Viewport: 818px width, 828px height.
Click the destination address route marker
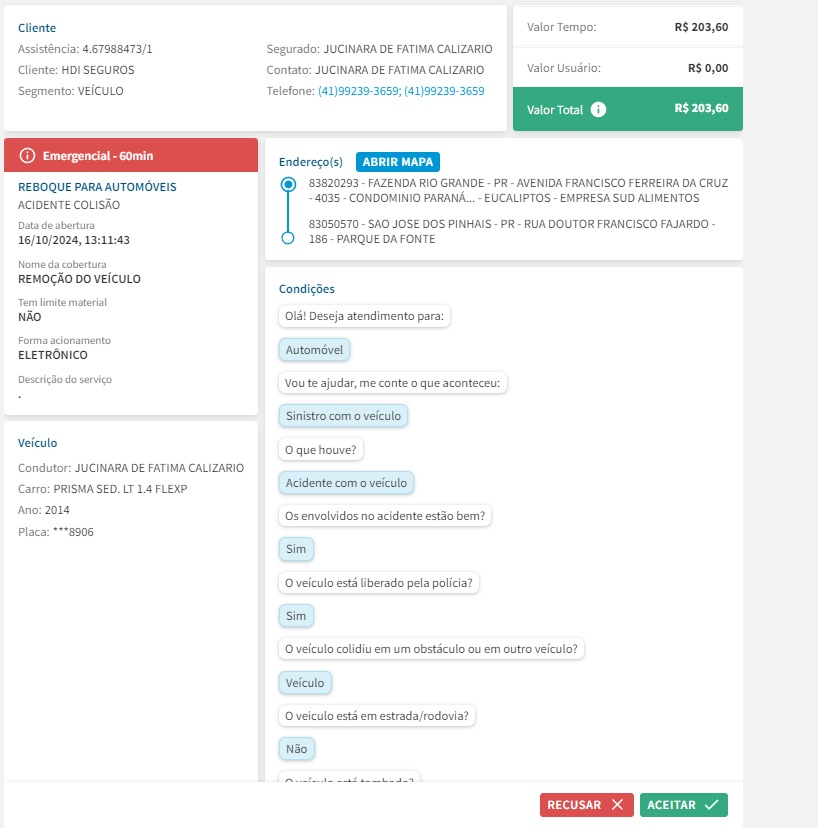tap(288, 238)
